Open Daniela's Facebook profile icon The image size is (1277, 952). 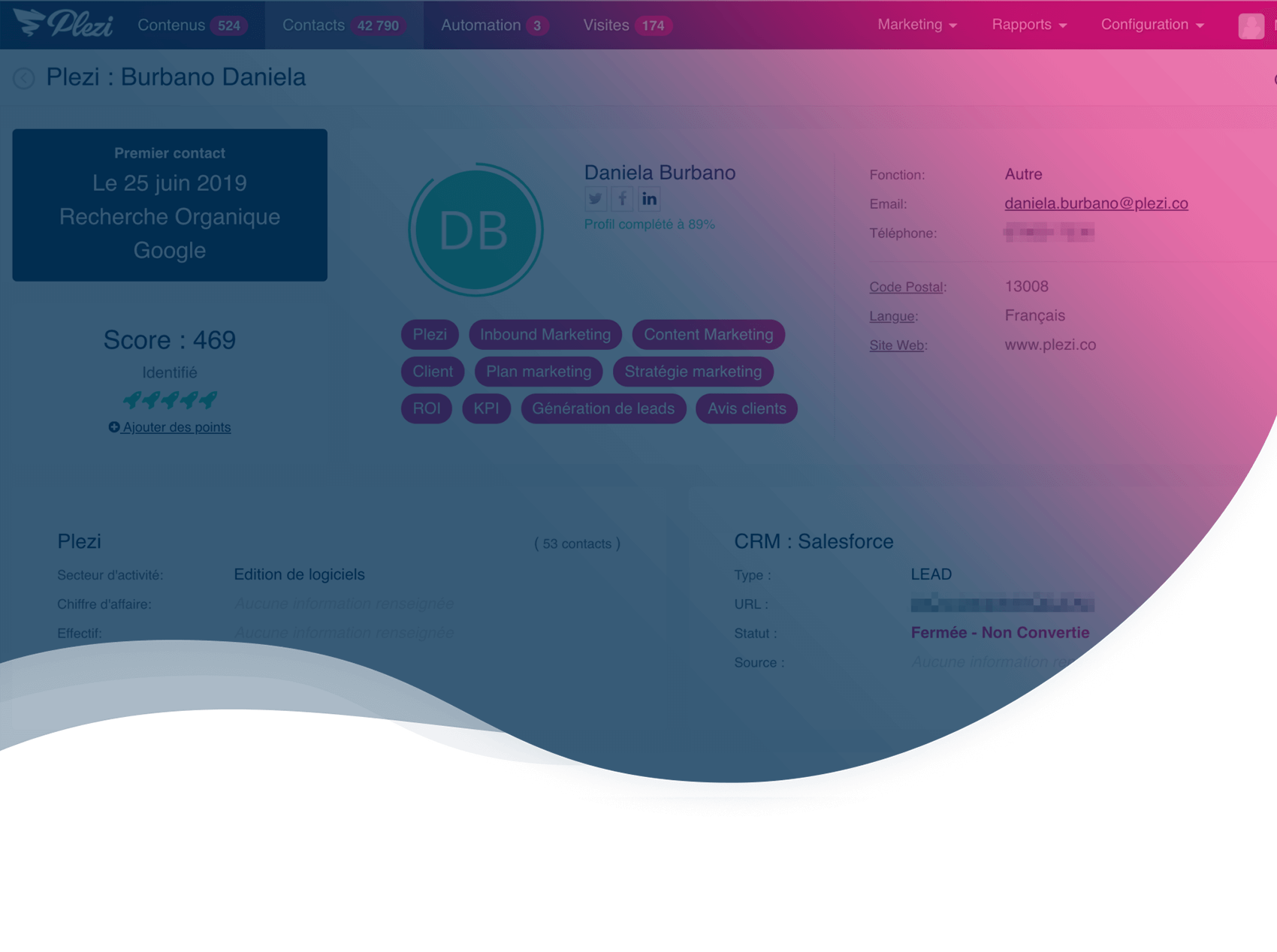622,199
